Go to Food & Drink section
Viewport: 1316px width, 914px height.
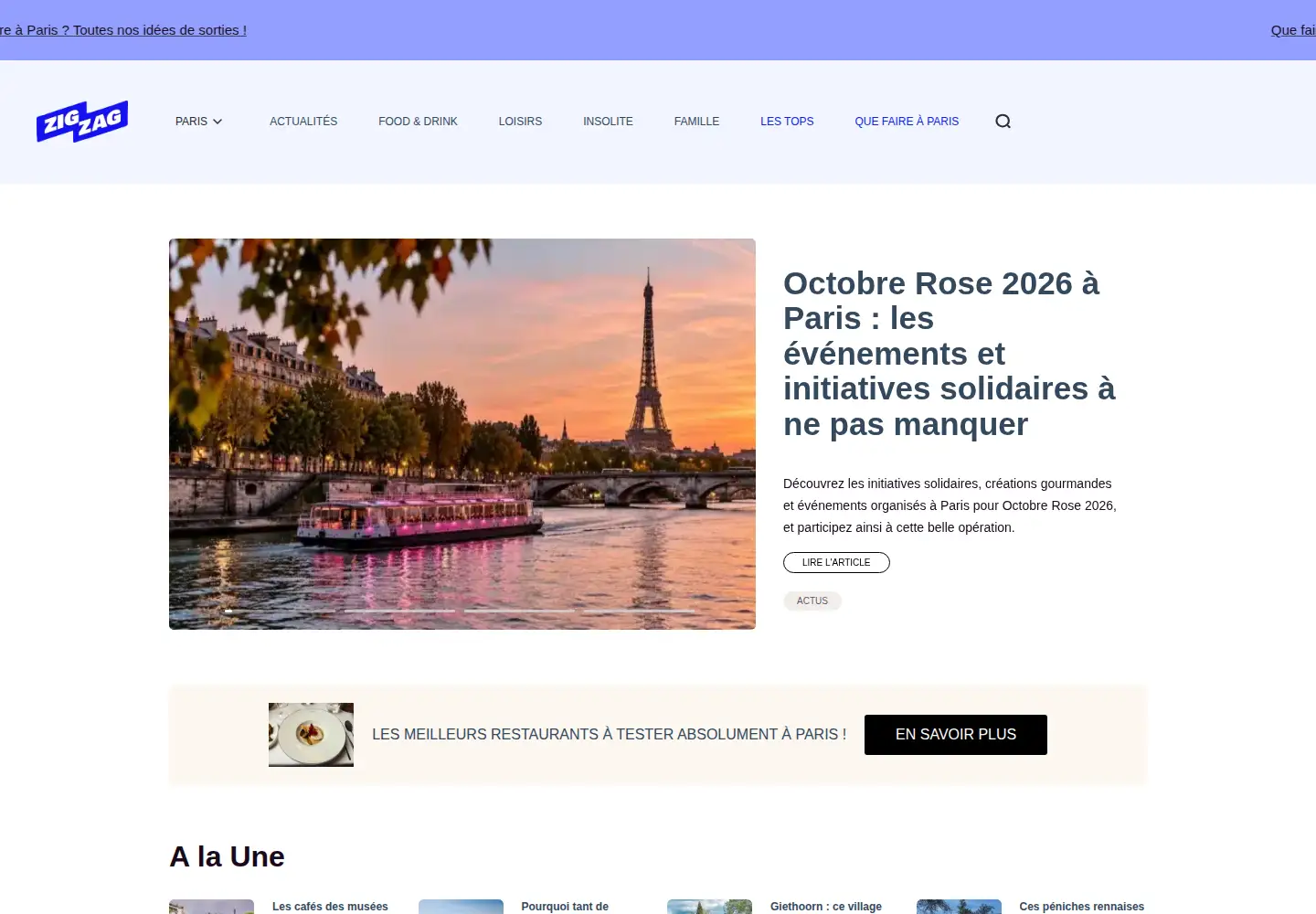point(418,122)
